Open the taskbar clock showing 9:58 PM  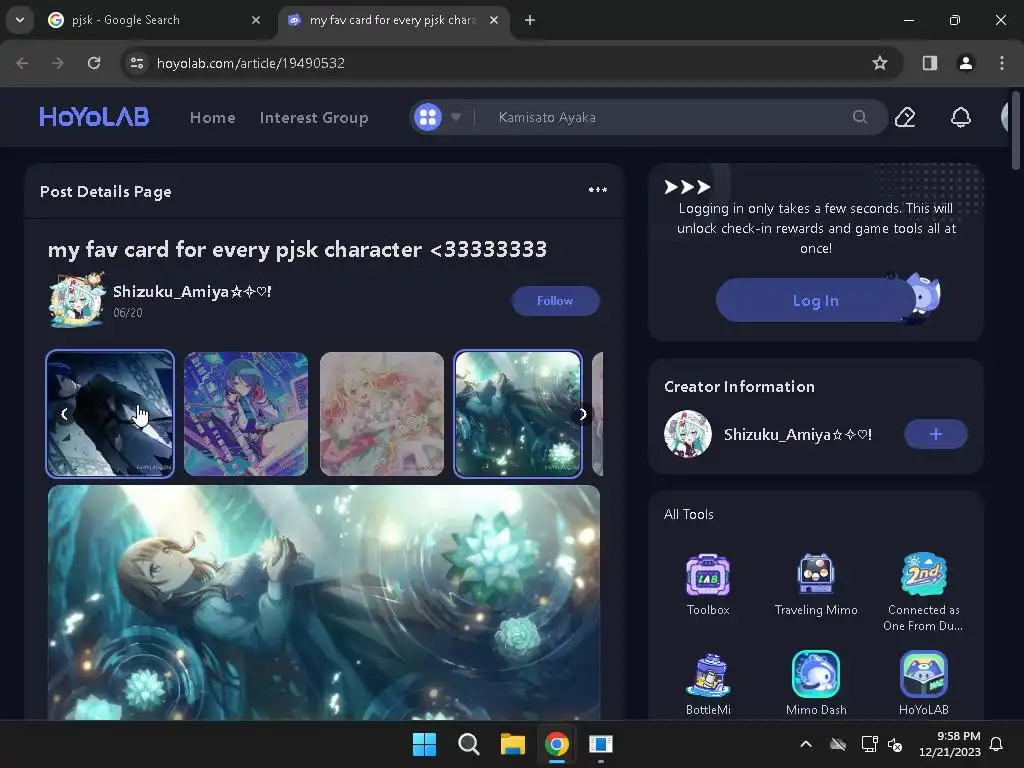tap(950, 744)
